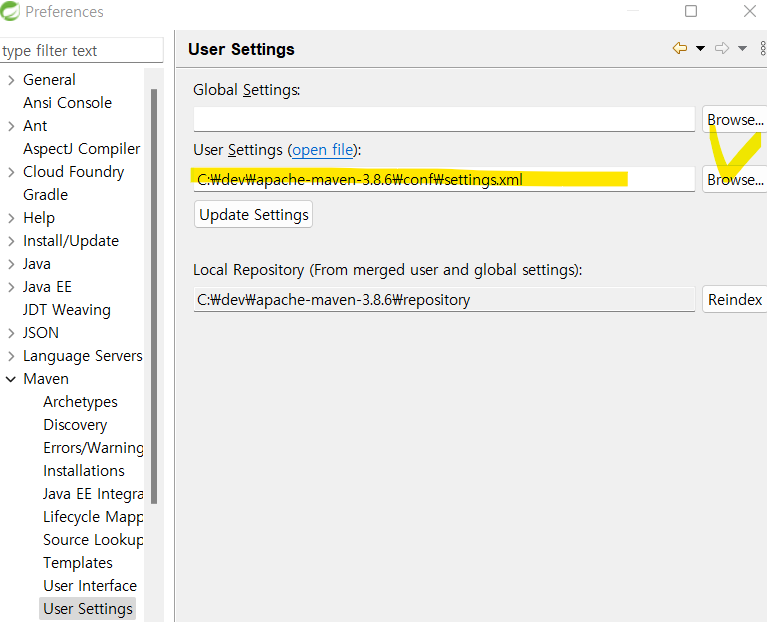Screen dimensions: 767x622
Task: Select Ant label in tree
Action: [x=35, y=126]
